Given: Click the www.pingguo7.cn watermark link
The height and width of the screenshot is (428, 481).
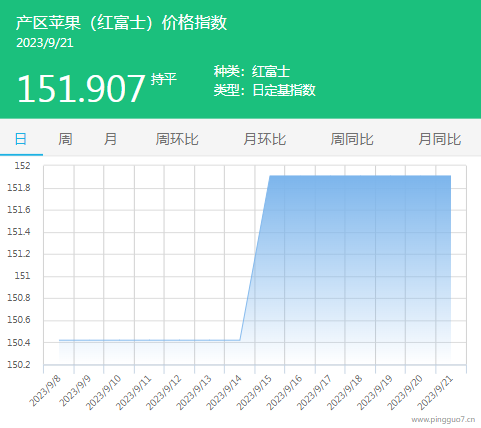Looking at the screenshot, I should 443,420.
